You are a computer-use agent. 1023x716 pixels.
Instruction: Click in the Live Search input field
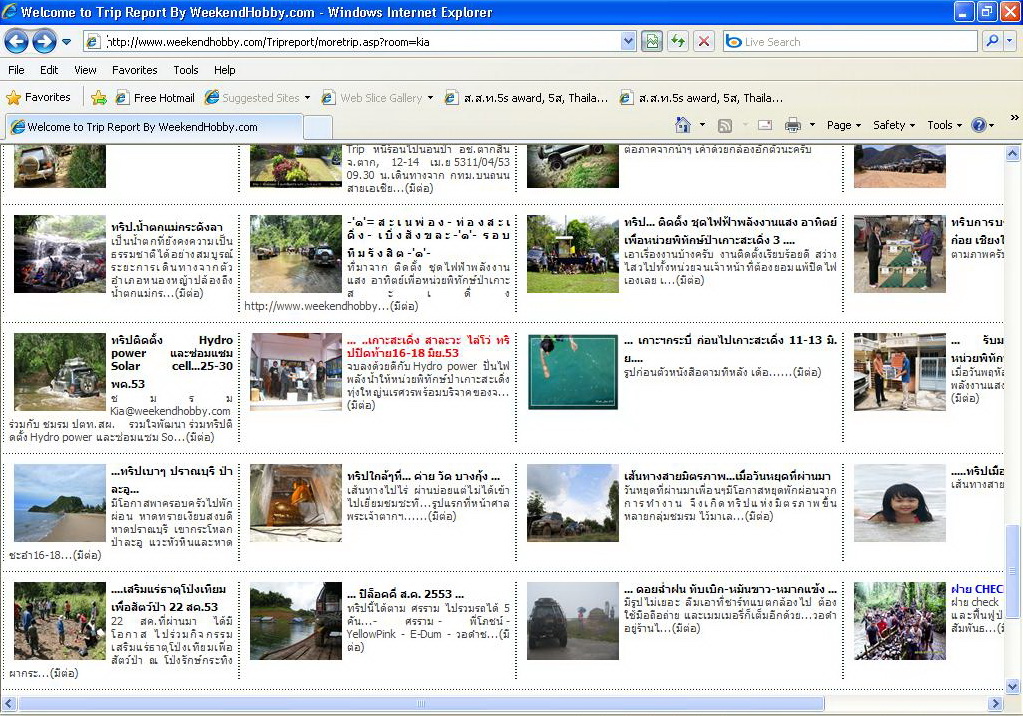click(x=850, y=42)
